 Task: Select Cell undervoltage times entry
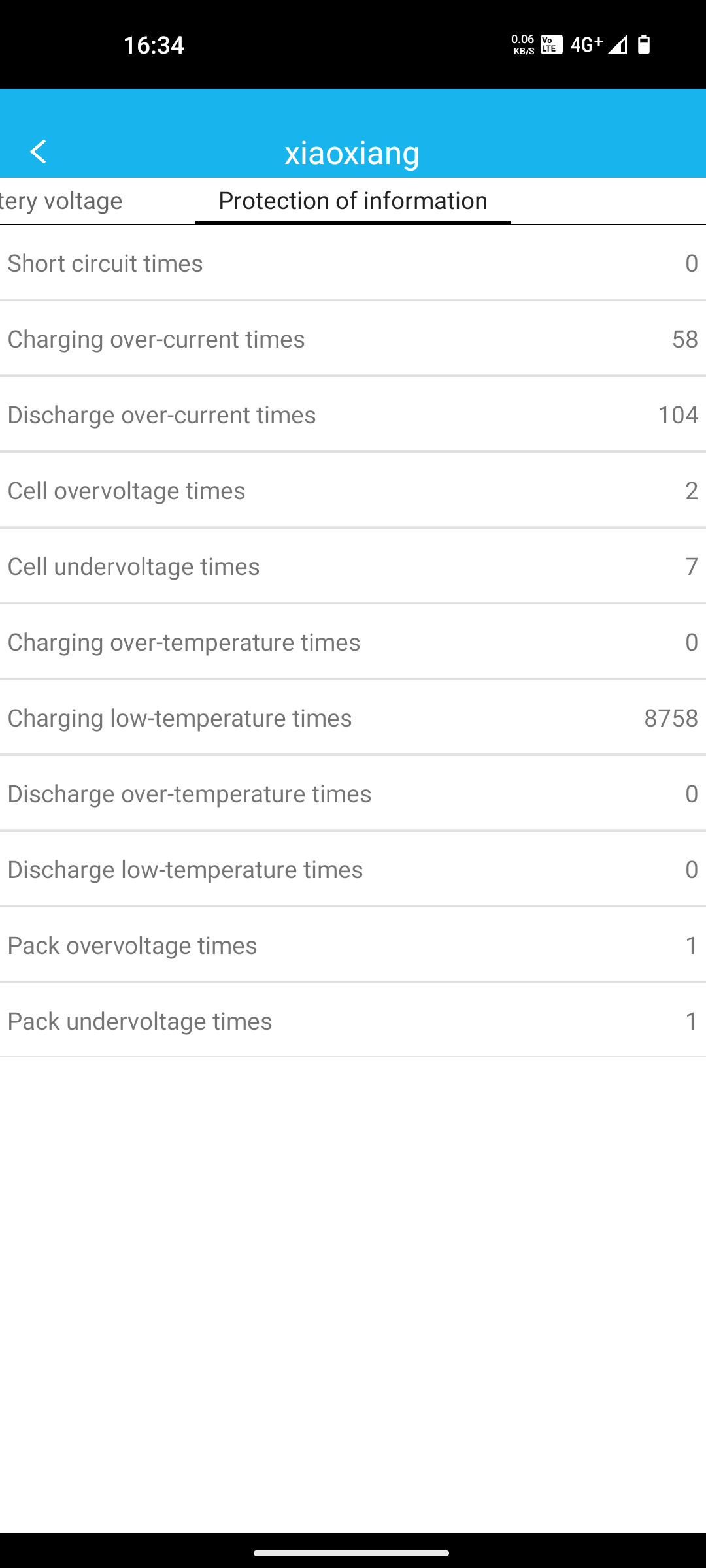(x=353, y=566)
